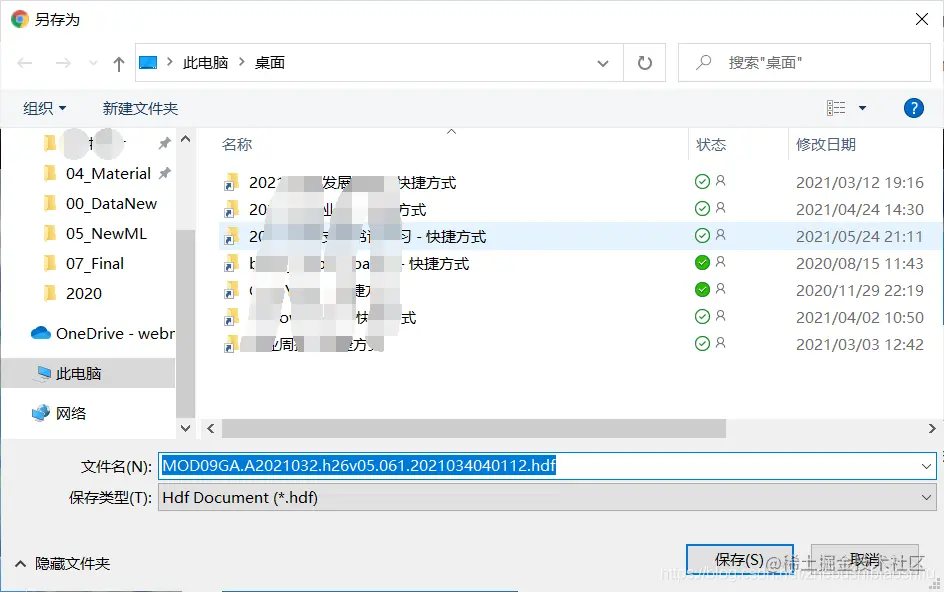Open recent locations dropdown chevron

[x=93, y=63]
